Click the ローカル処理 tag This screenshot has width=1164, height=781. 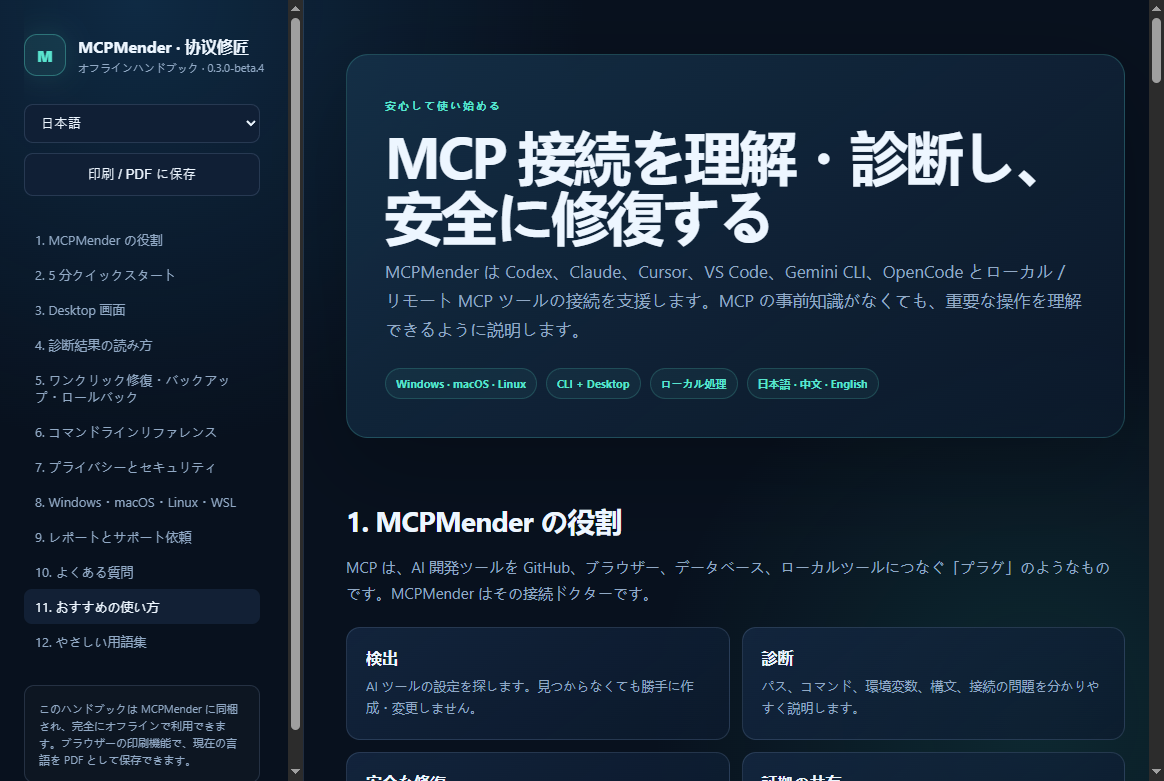click(693, 384)
